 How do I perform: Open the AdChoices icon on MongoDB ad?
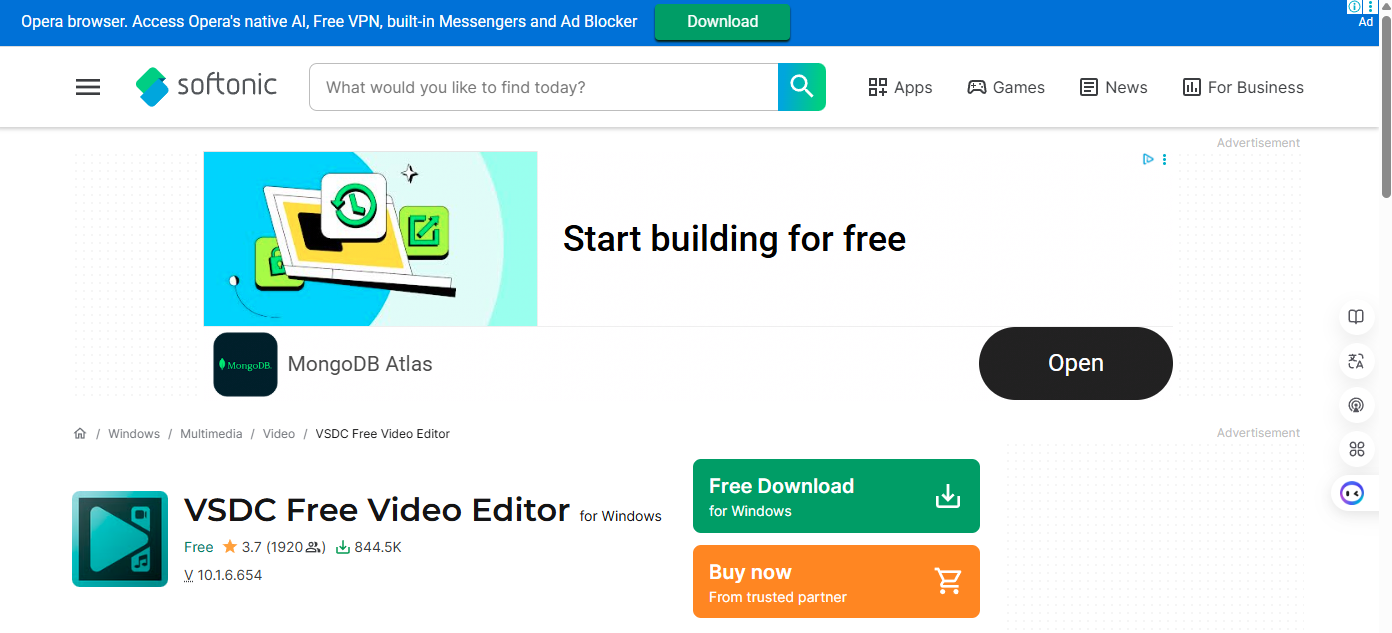coord(1148,159)
